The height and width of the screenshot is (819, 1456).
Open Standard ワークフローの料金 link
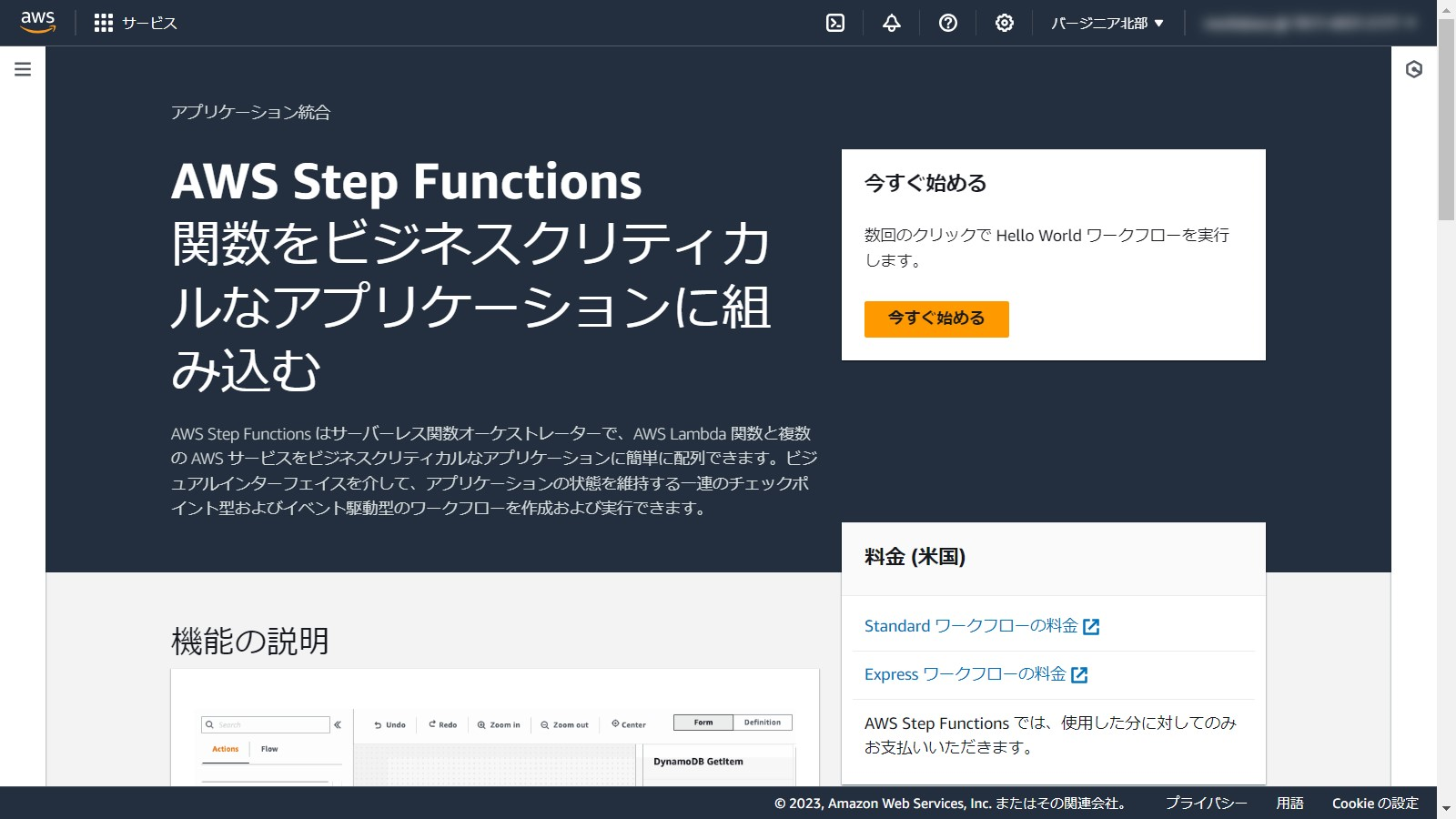pyautogui.click(x=970, y=626)
